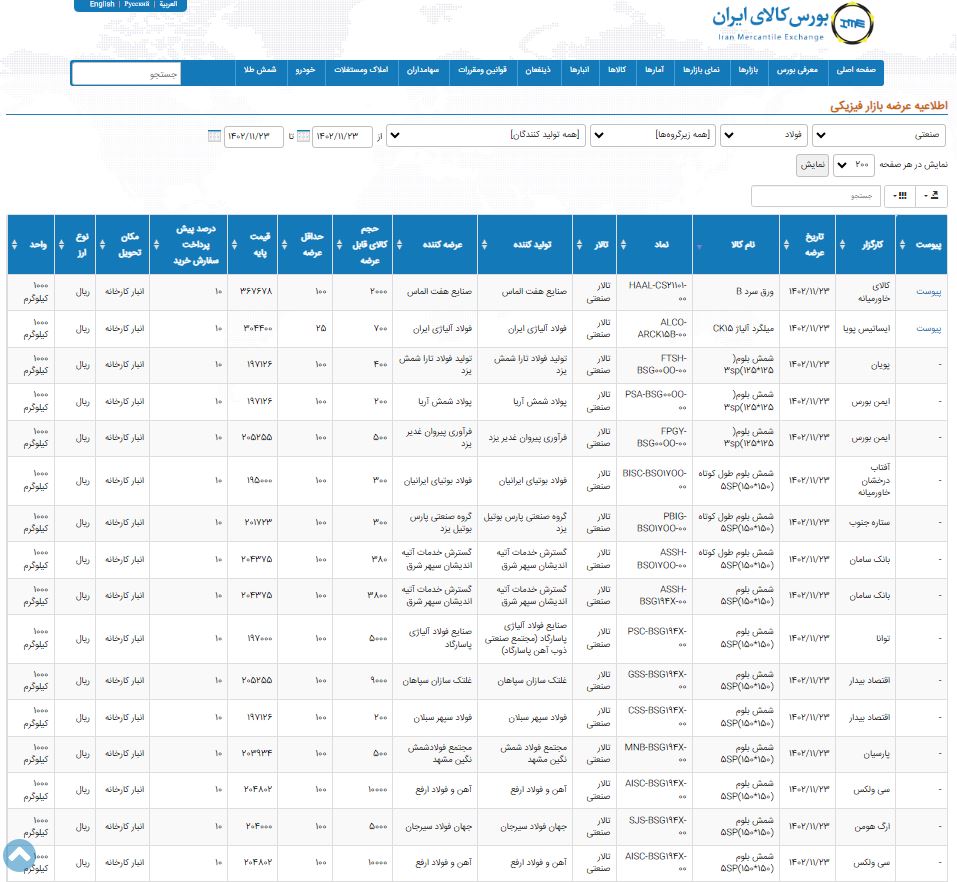Sort by حجم کالای قابل عرضه arrows
Screen dimensions: 957x882
click(x=339, y=245)
